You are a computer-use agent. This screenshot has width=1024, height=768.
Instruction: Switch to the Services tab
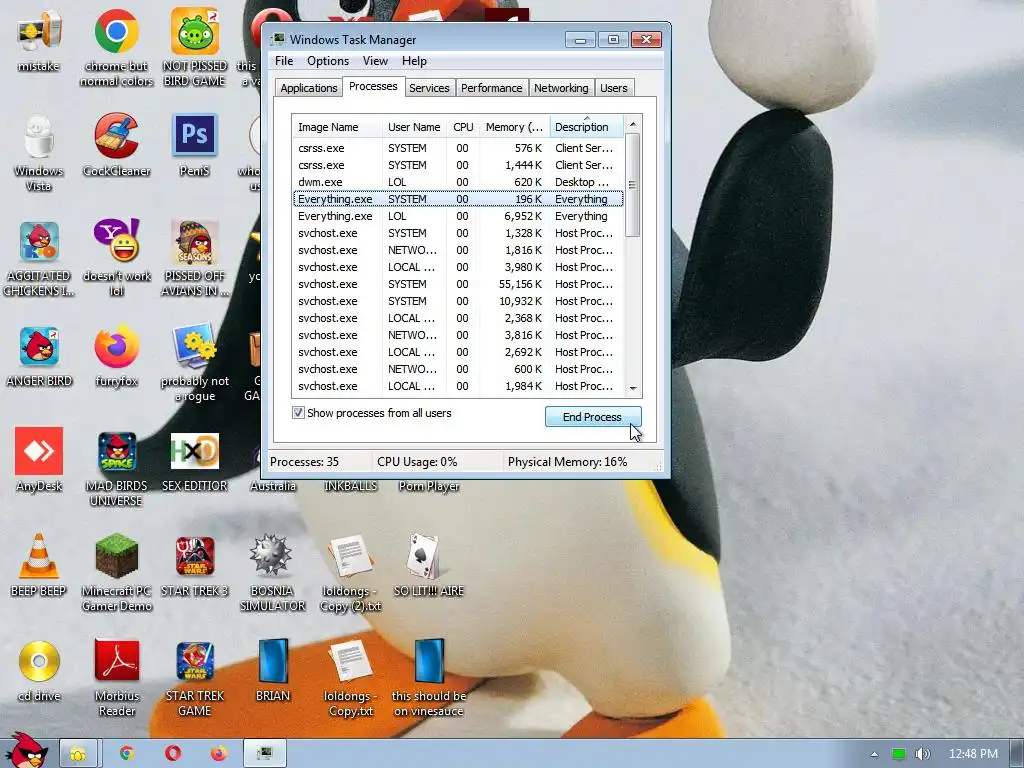pyautogui.click(x=429, y=88)
